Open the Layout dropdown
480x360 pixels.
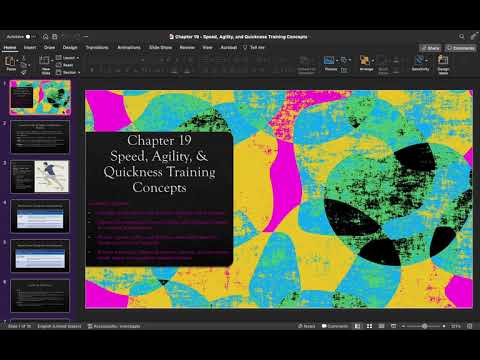point(68,58)
